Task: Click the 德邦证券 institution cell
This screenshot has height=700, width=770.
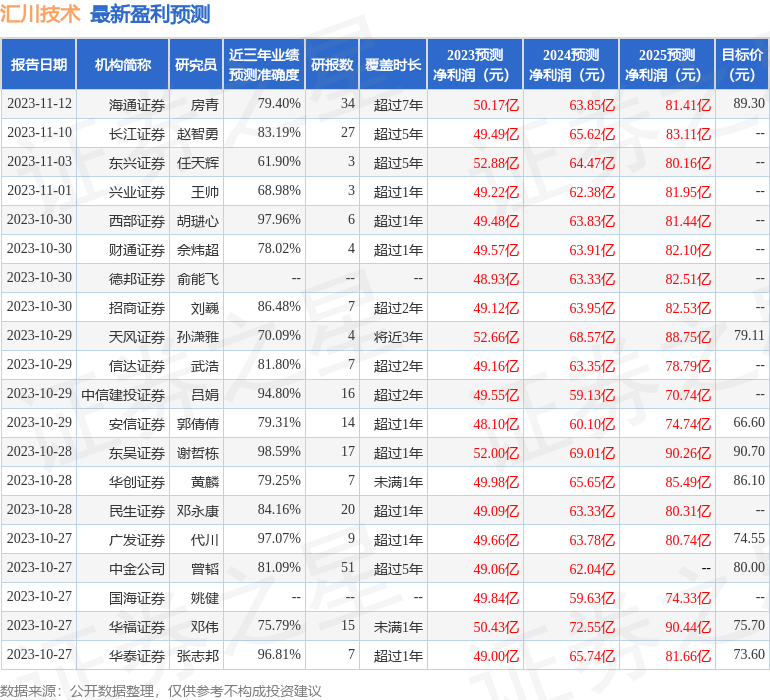Action: [x=137, y=279]
